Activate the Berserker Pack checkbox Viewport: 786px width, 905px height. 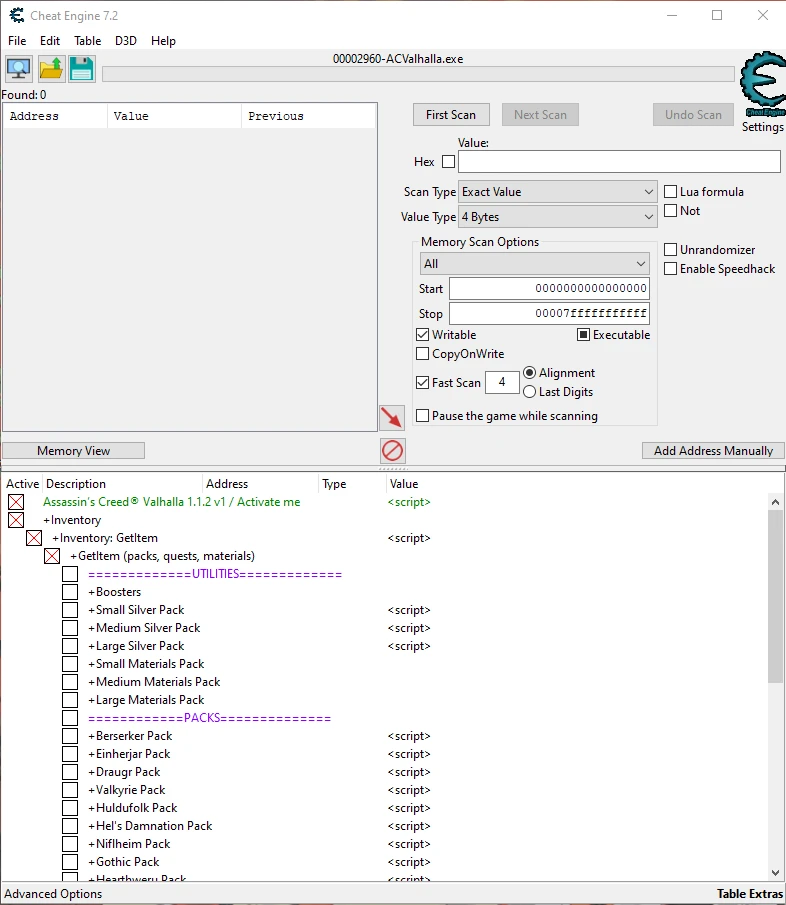(70, 736)
